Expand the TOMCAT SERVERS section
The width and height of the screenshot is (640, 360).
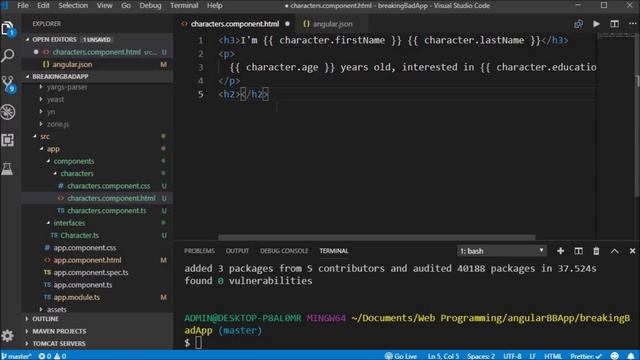[x=98, y=343]
